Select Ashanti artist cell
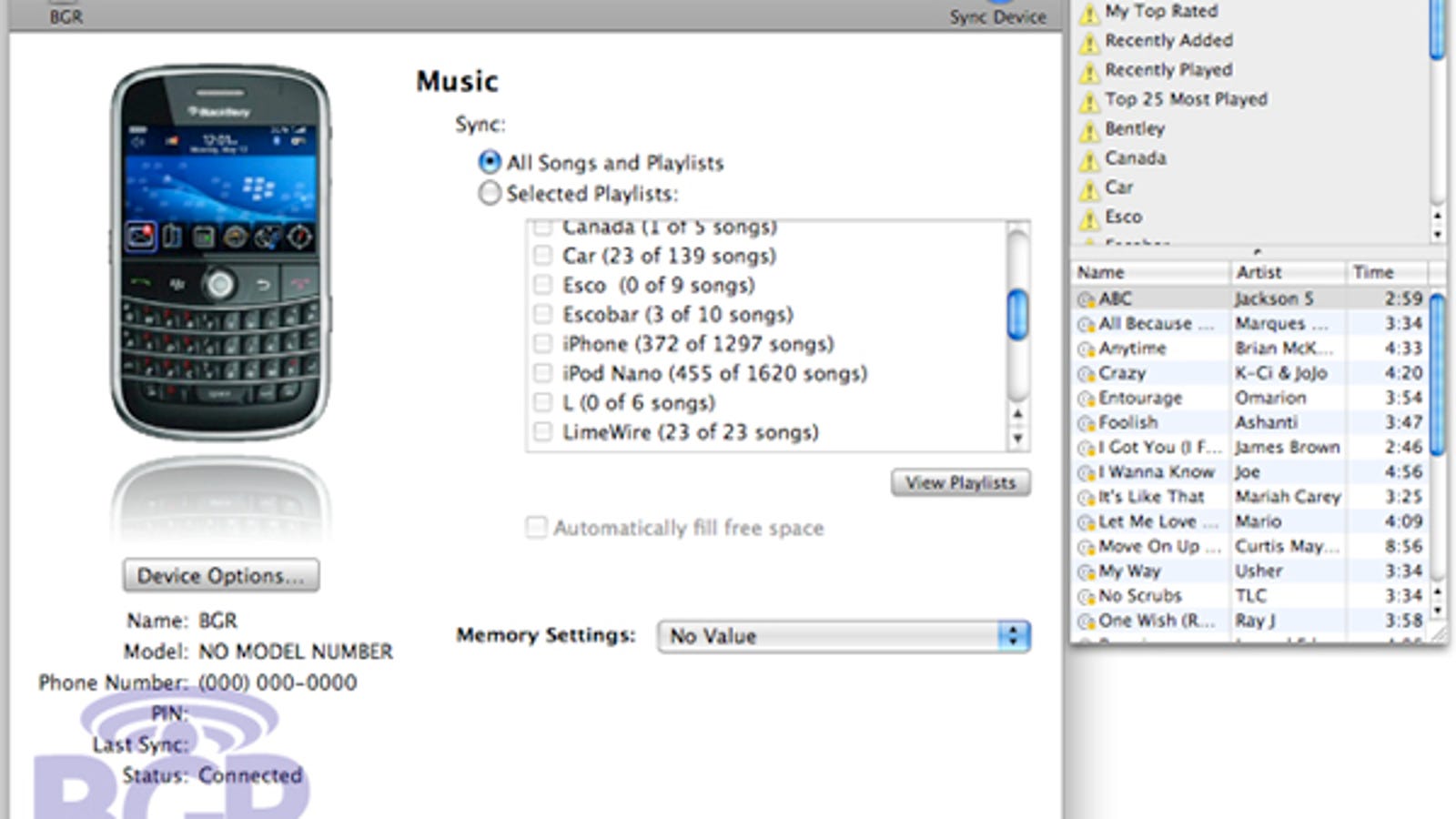The width and height of the screenshot is (1456, 819). click(1287, 422)
